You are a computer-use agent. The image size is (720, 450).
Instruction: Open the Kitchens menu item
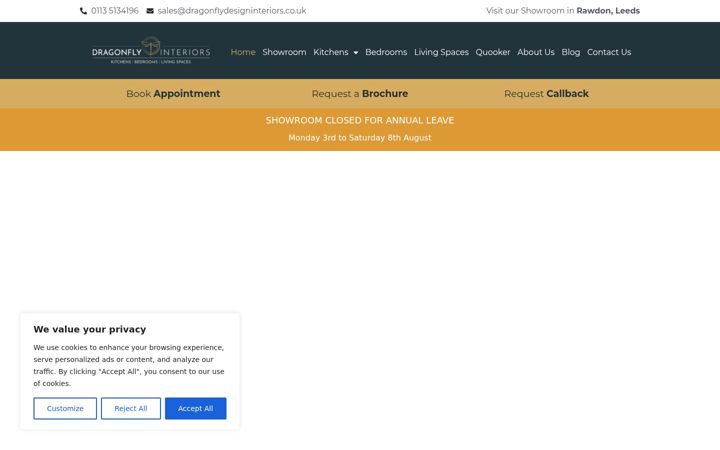click(331, 52)
